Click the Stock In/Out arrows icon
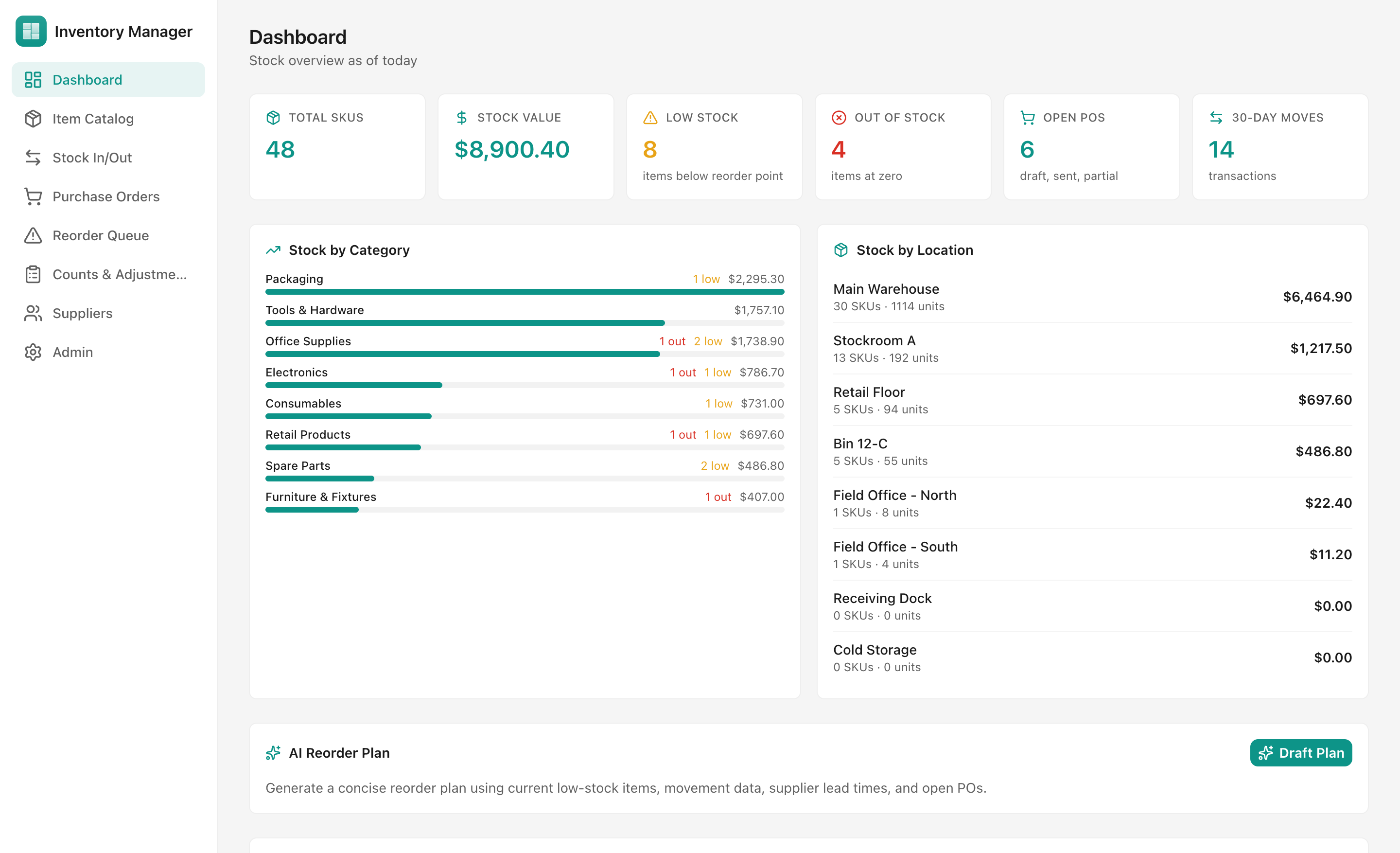The image size is (1400, 853). tap(33, 158)
